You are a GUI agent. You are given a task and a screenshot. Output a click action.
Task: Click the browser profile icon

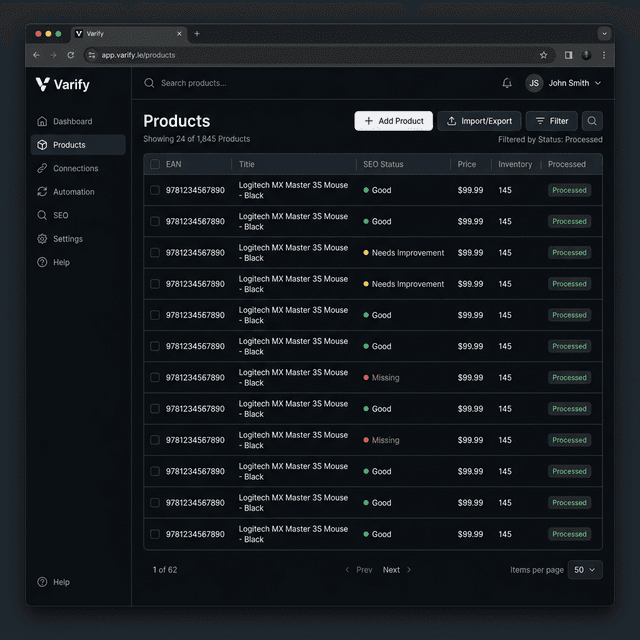[586, 55]
